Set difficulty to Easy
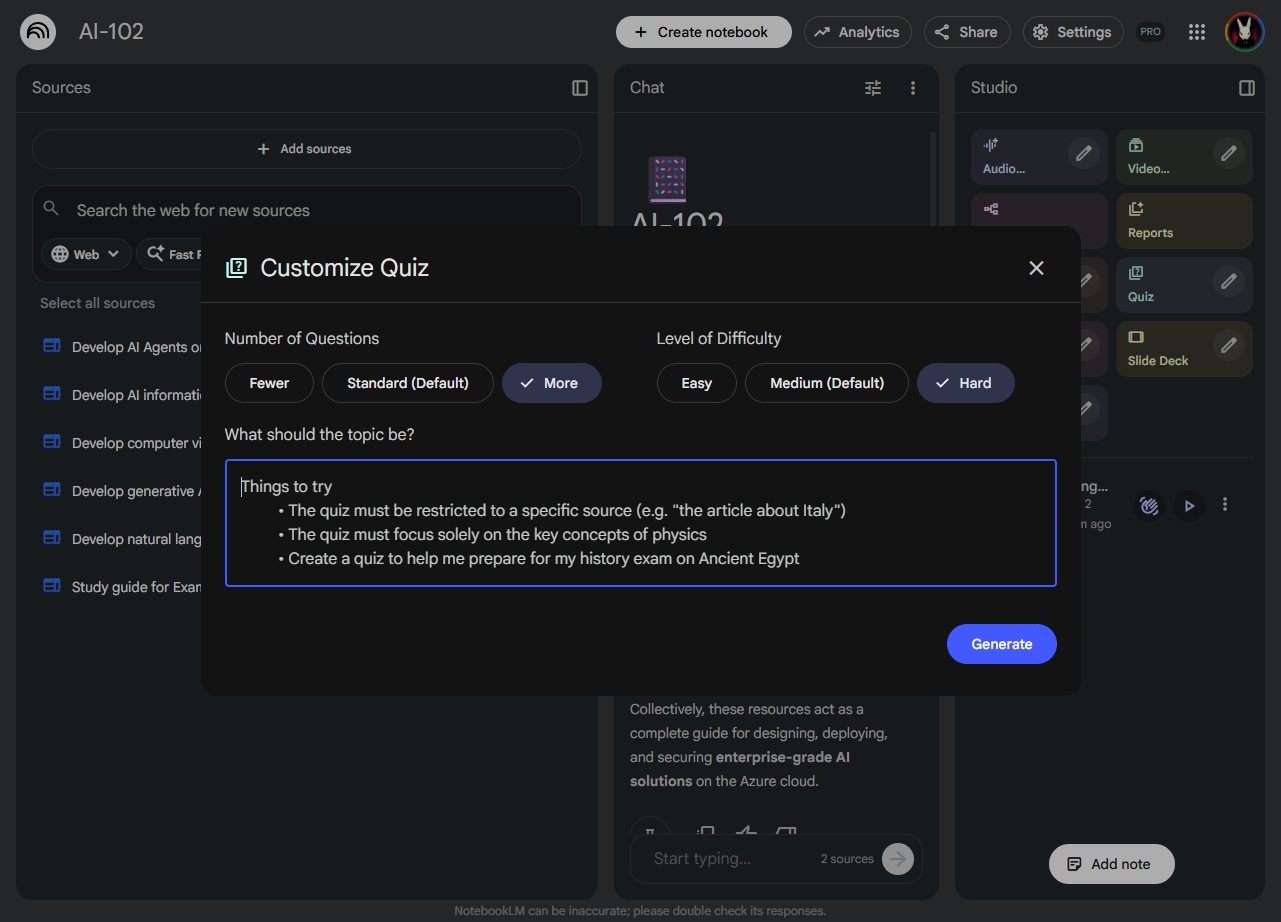The image size is (1281, 922). [697, 383]
